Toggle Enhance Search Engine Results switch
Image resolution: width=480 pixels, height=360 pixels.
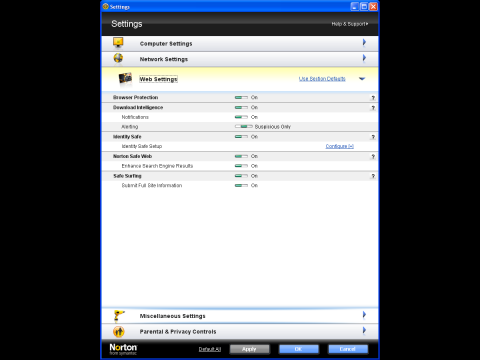241,166
